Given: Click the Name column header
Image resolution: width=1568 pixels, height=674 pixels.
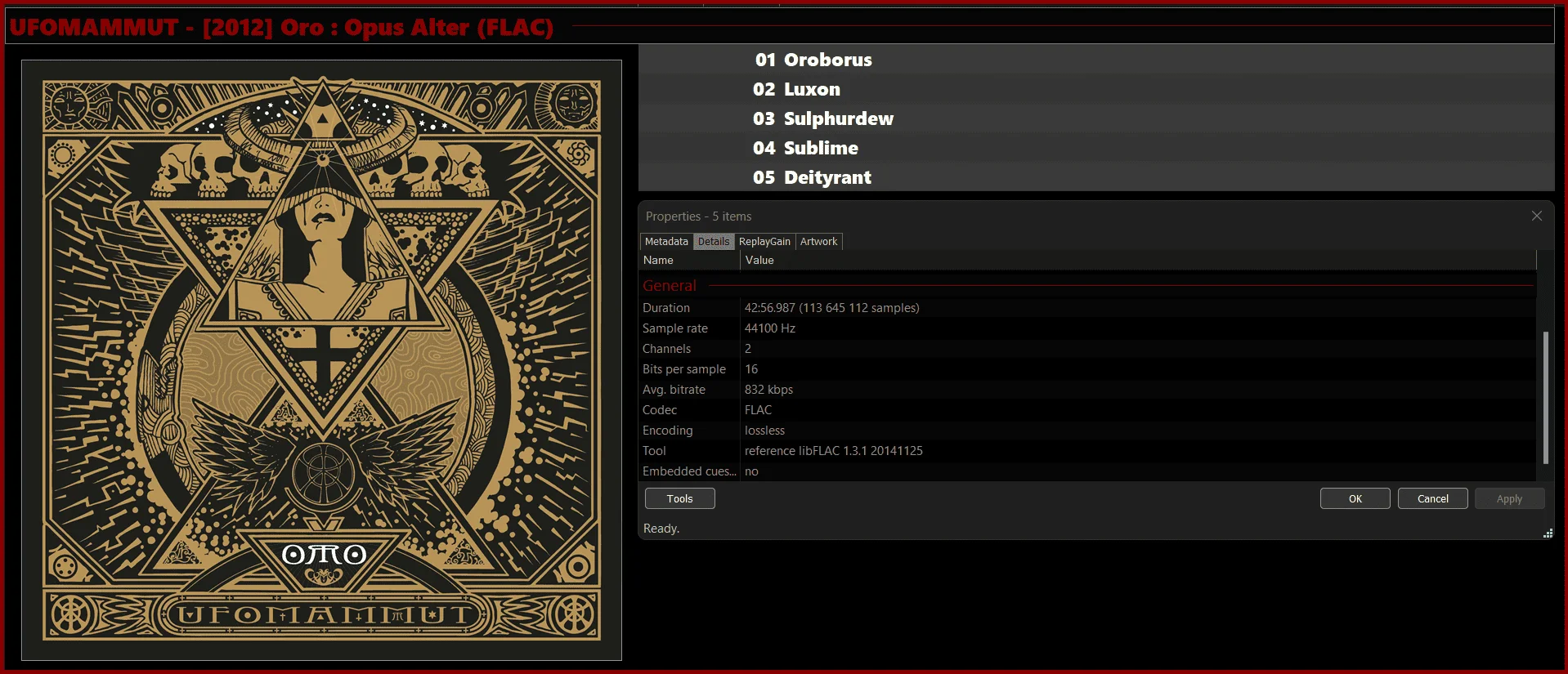Looking at the screenshot, I should tap(689, 260).
